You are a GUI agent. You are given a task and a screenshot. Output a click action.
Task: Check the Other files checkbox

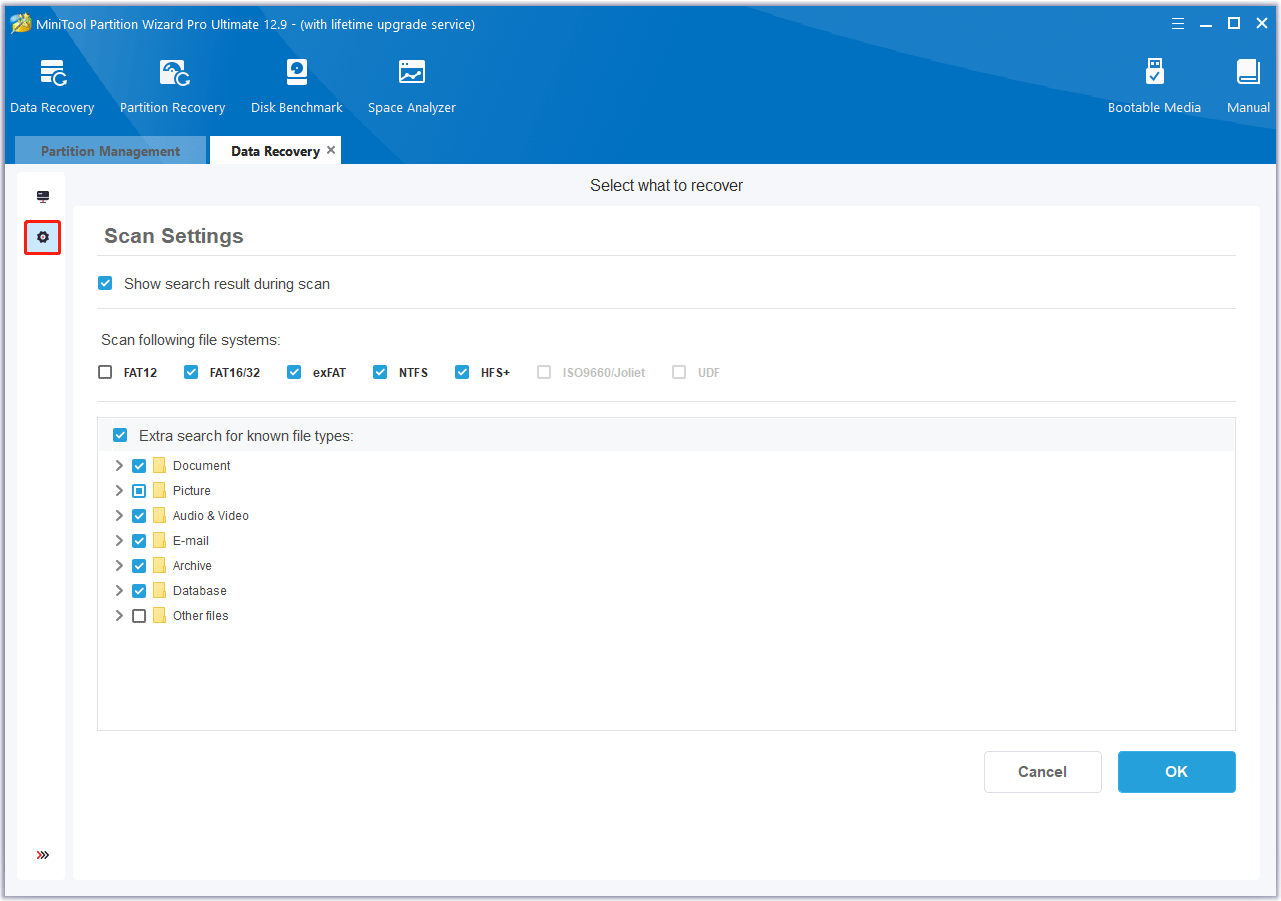tap(139, 616)
